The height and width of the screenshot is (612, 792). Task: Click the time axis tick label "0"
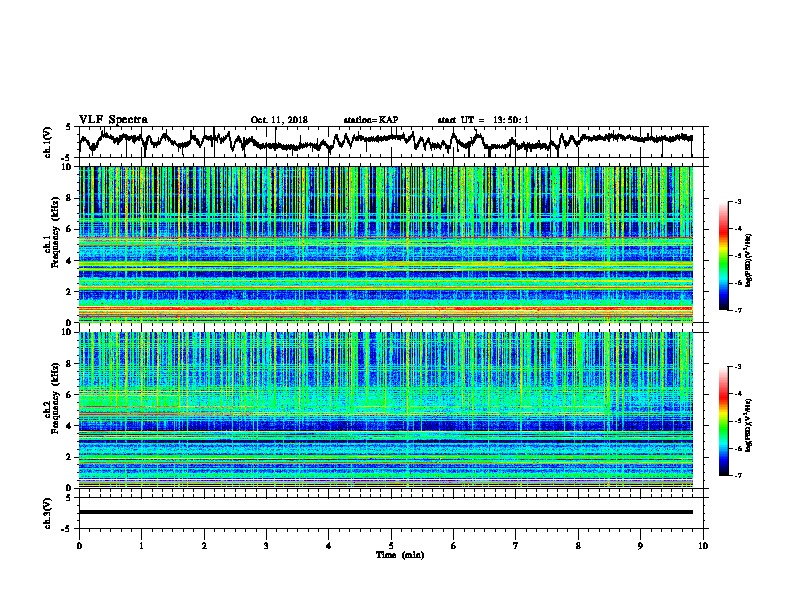click(x=79, y=545)
